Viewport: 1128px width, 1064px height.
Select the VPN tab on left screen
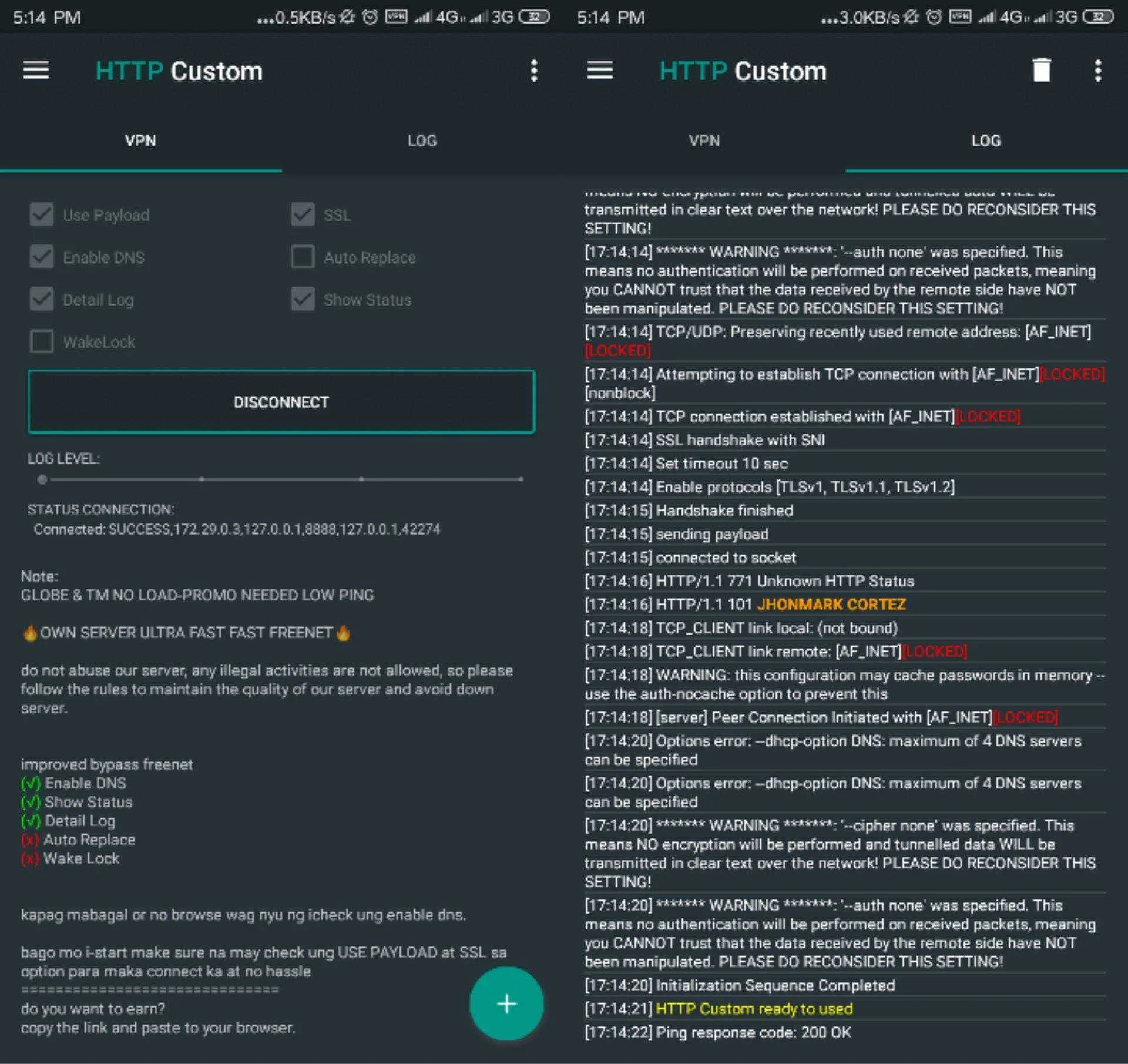[140, 140]
